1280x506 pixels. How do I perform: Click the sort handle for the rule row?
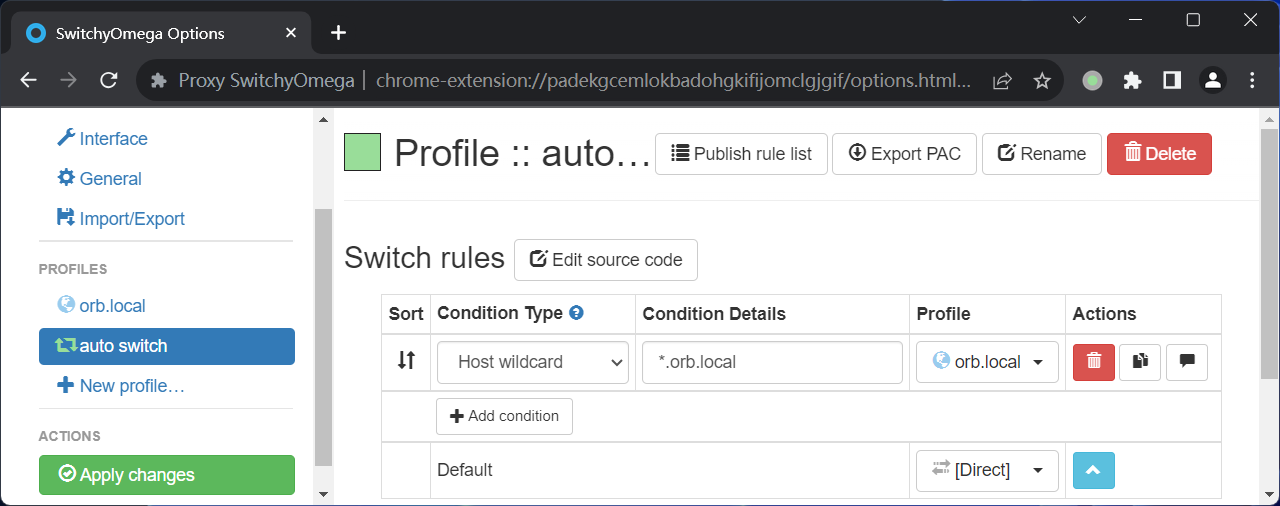(406, 361)
